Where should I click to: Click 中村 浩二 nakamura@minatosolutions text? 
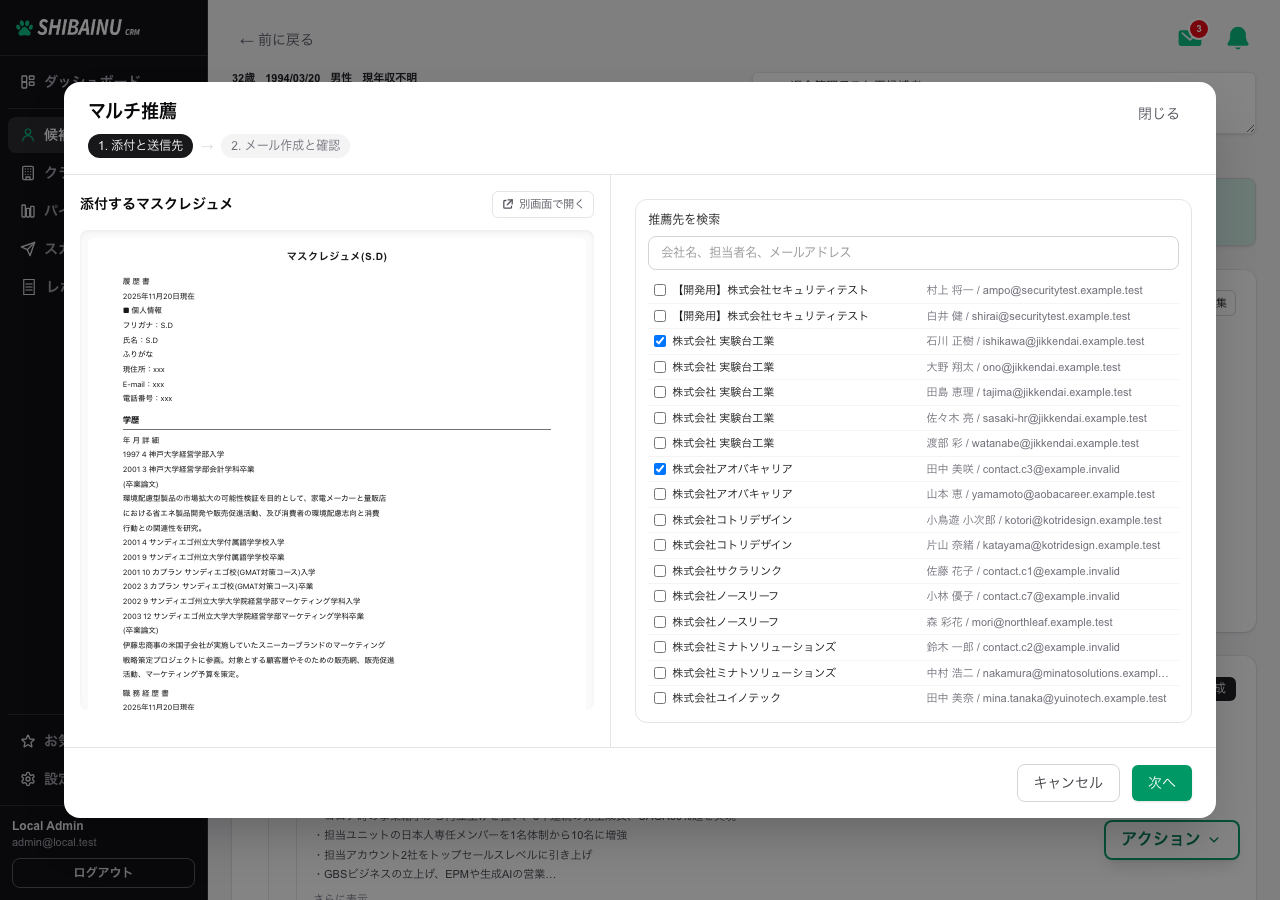tap(1047, 673)
